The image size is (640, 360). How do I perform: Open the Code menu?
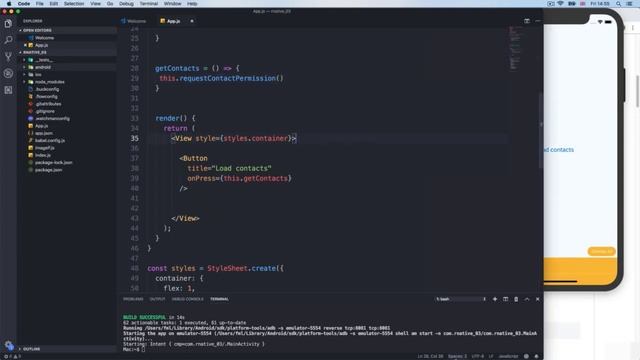24,4
